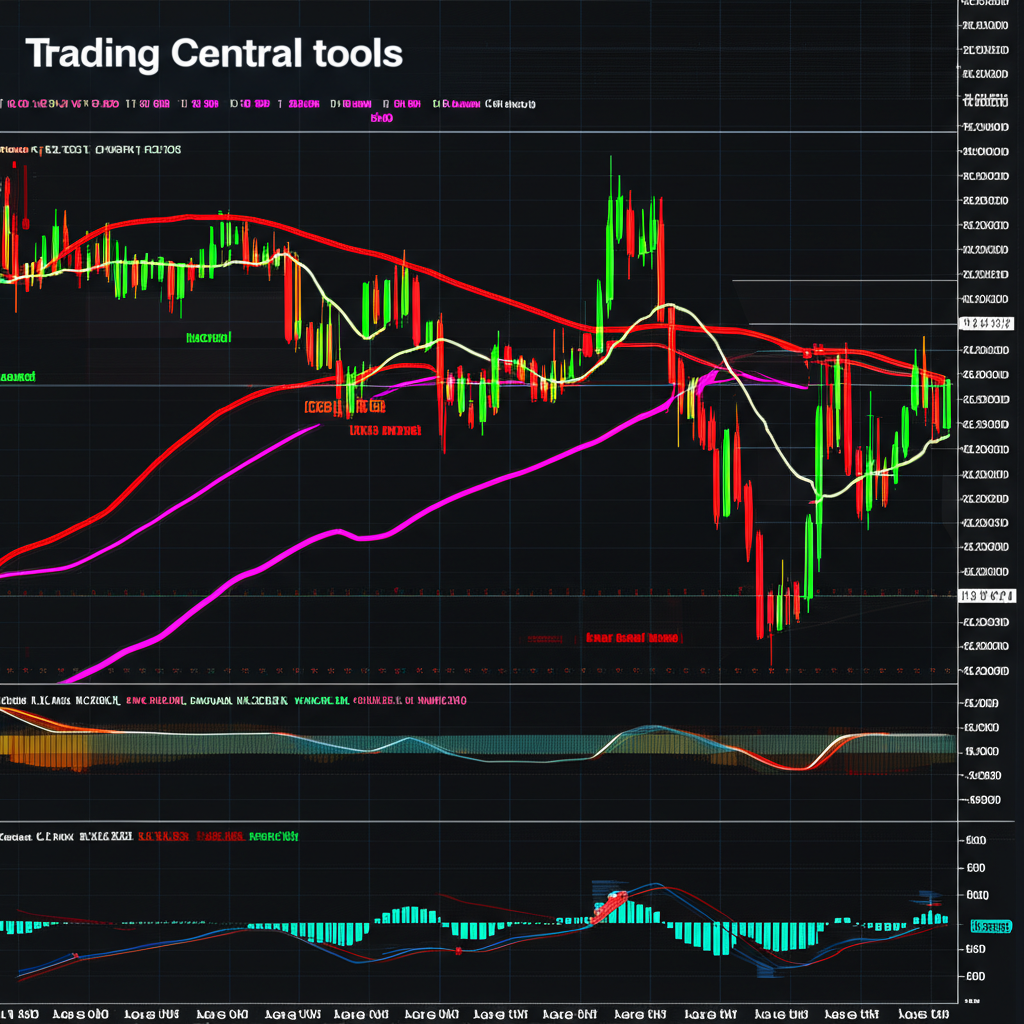Image resolution: width=1024 pixels, height=1024 pixels.
Task: Click the green annotation label under the early candles
Action: [x=208, y=338]
